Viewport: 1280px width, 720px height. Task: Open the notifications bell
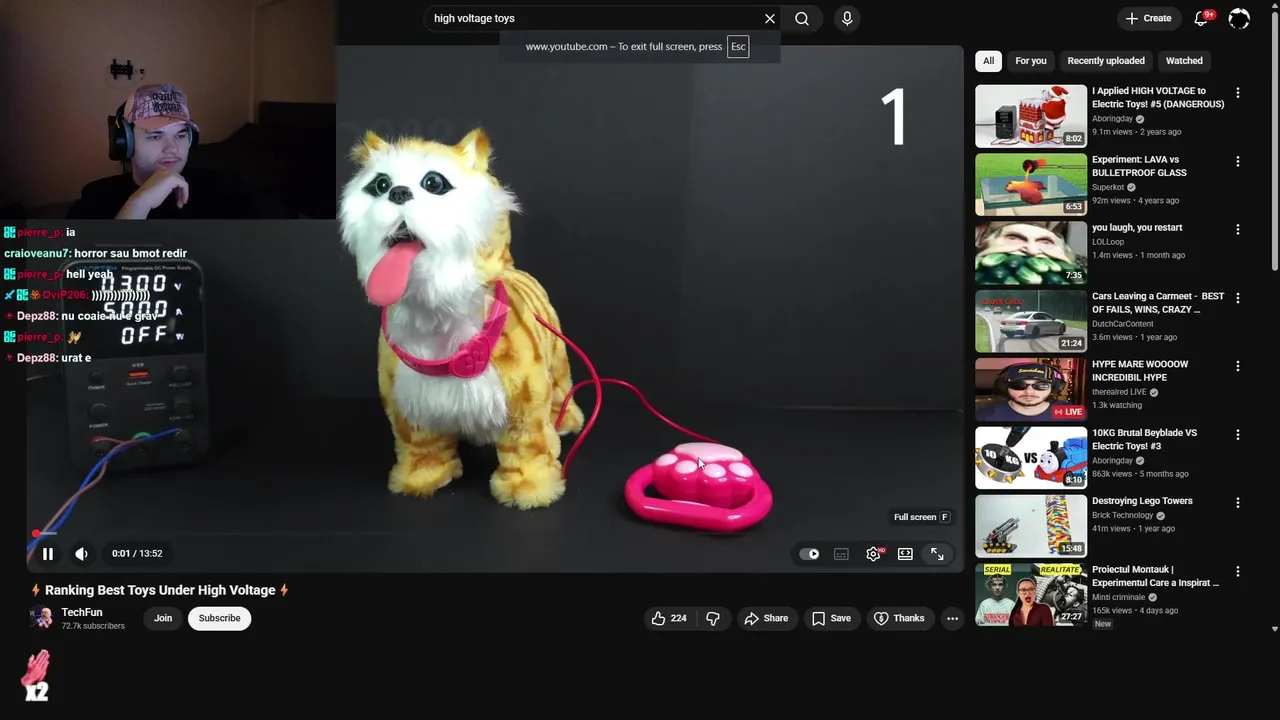(1202, 18)
